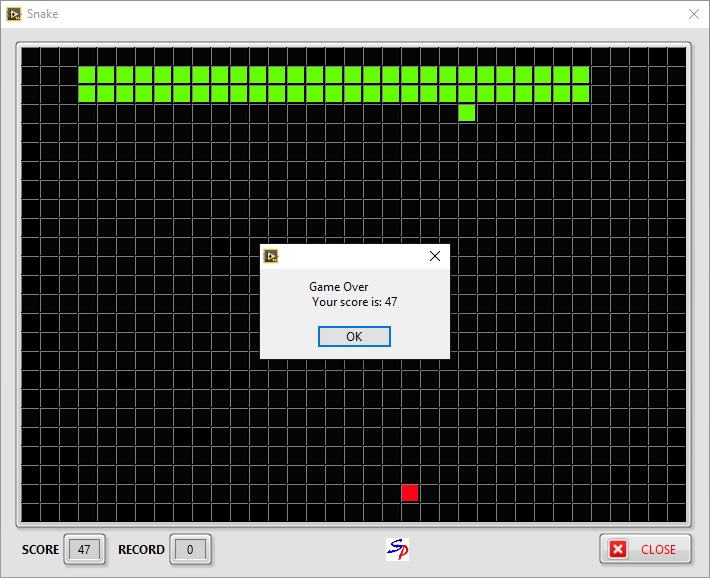The height and width of the screenshot is (578, 710).
Task: Click the RECORD label text
Action: pos(141,549)
